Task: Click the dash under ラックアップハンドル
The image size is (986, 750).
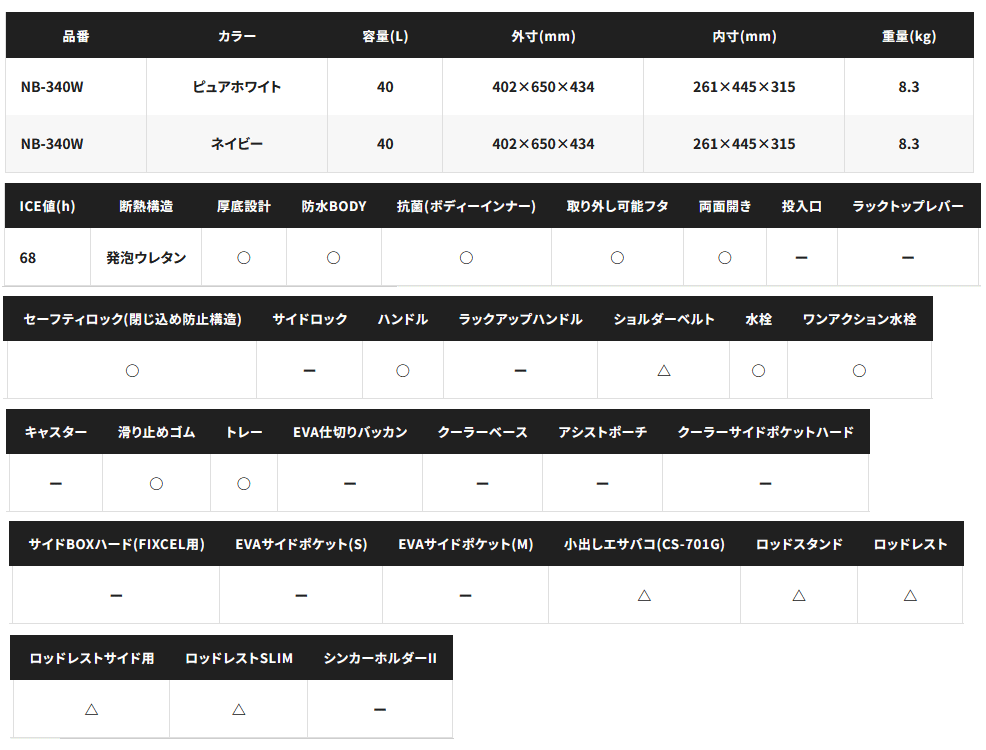Action: [520, 371]
